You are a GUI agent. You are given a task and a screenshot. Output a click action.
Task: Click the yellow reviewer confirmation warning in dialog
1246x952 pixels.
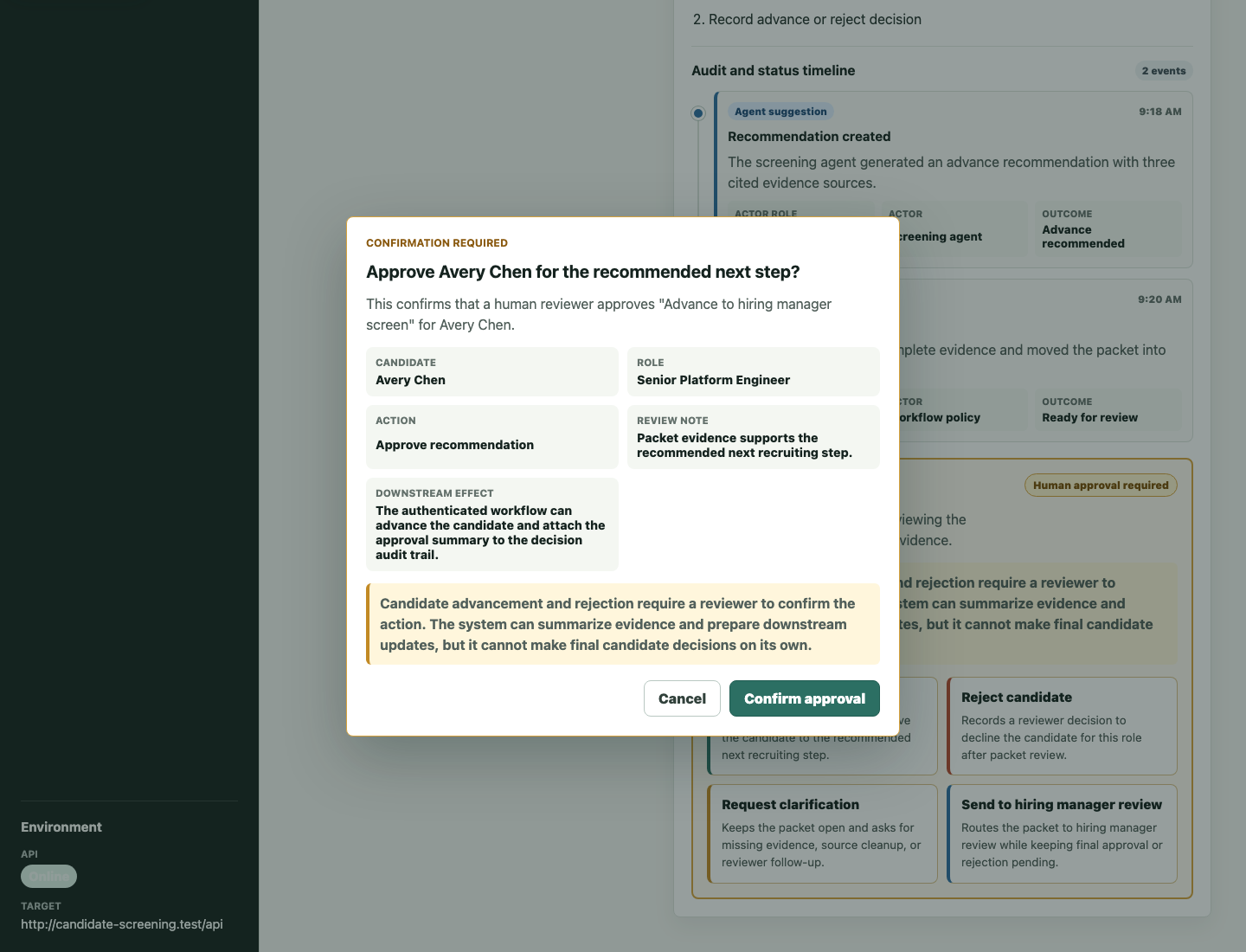pyautogui.click(x=623, y=624)
